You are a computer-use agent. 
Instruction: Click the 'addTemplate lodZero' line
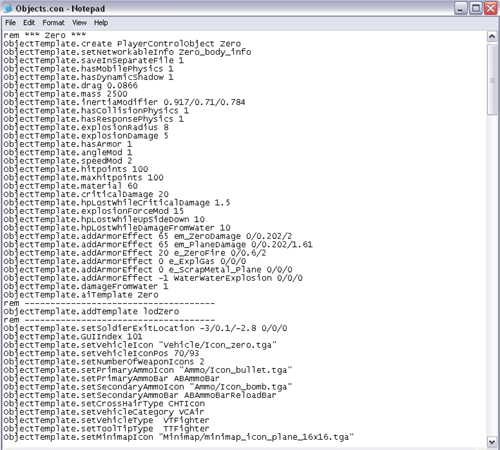91,311
